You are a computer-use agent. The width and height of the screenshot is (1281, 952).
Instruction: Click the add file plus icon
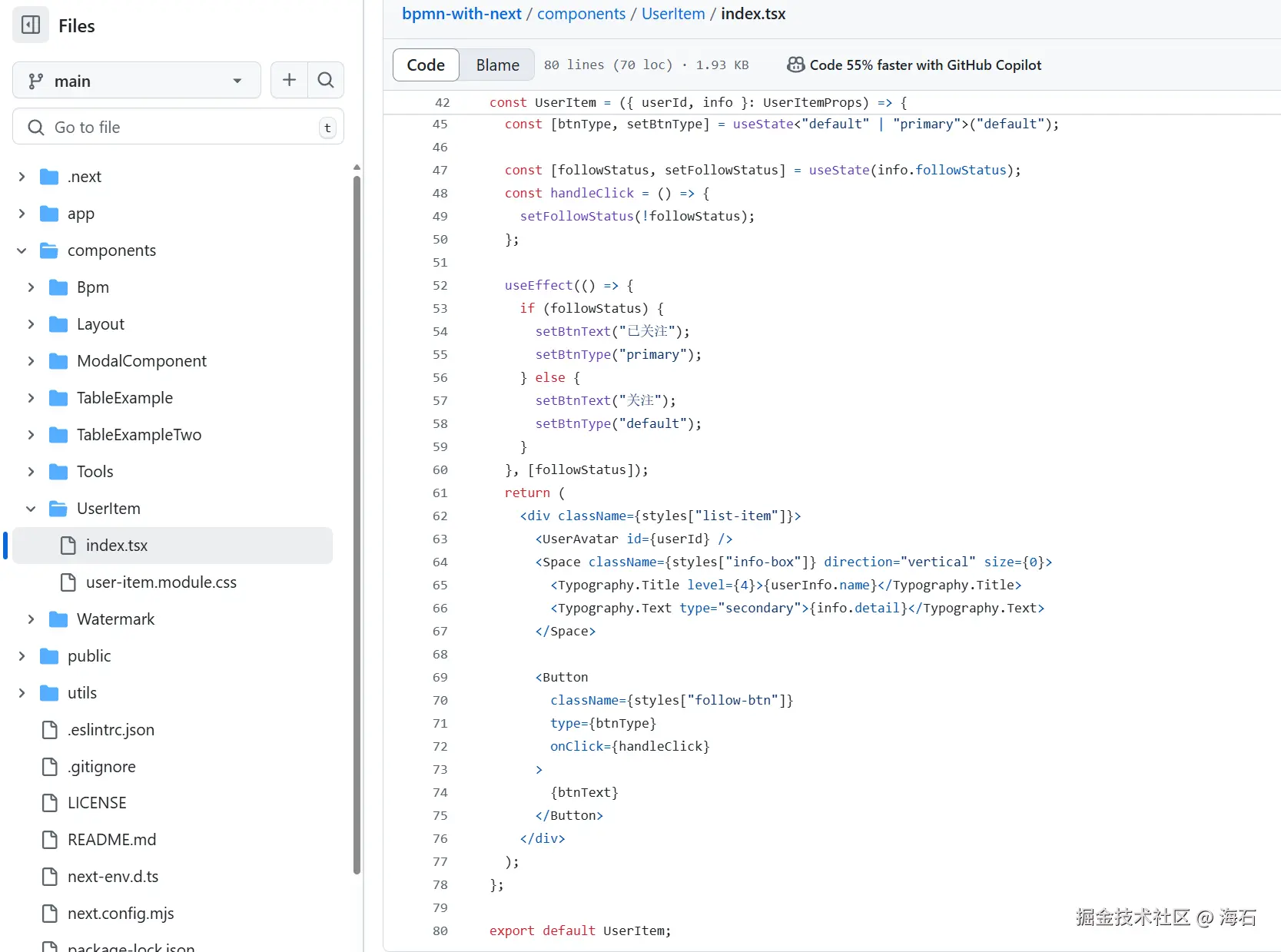[290, 80]
